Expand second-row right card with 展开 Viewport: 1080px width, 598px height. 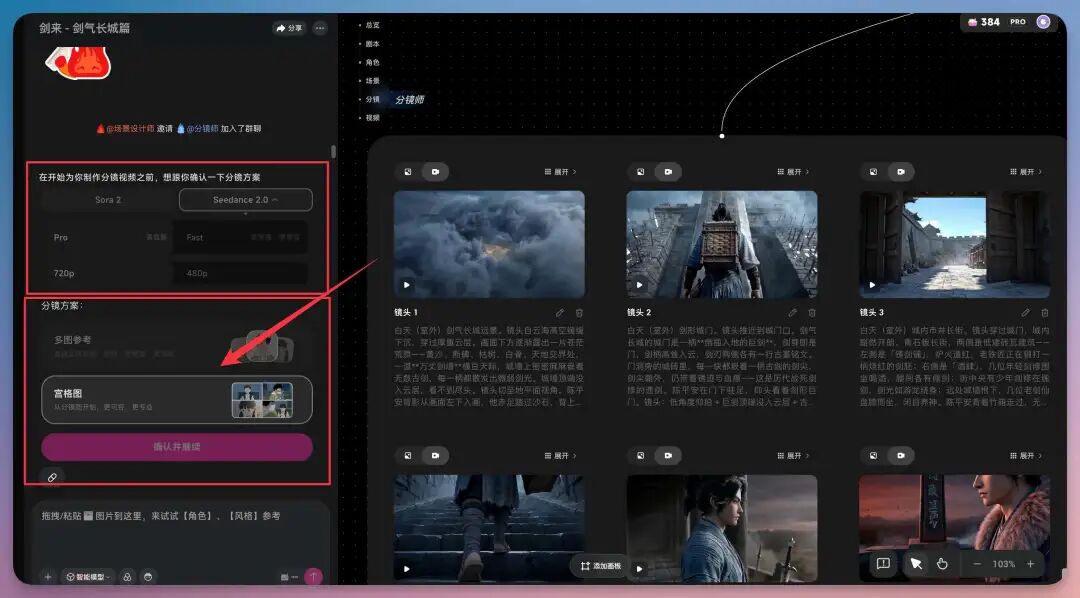(x=1026, y=455)
